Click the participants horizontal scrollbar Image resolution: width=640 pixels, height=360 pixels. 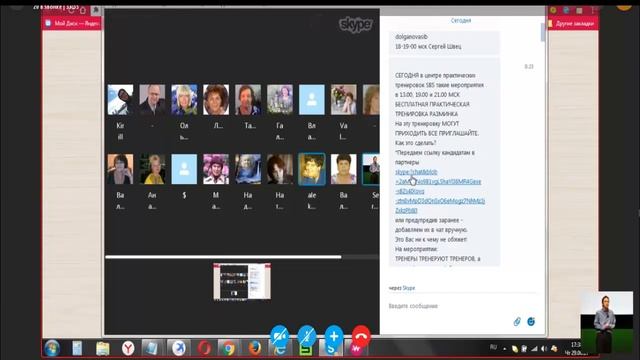pos(223,257)
